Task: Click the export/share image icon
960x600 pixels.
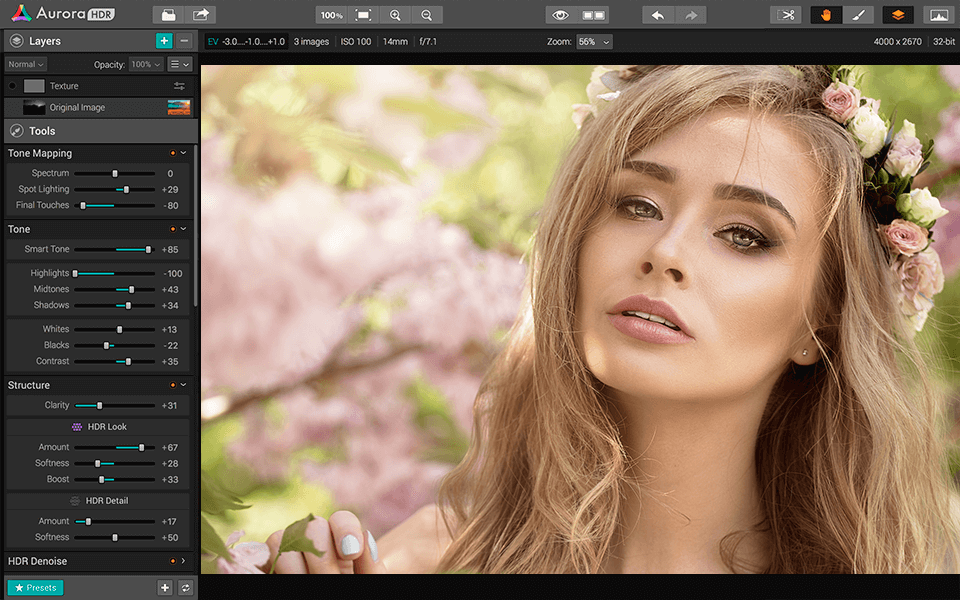Action: (201, 15)
